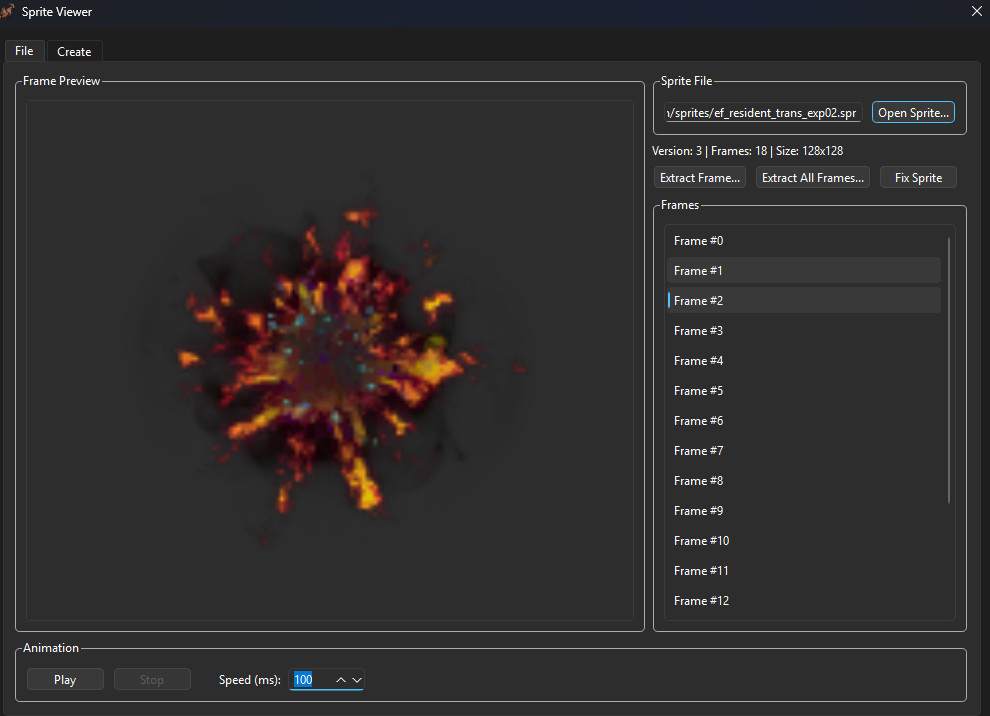Switch to the Create tab
990x716 pixels.
coord(74,52)
